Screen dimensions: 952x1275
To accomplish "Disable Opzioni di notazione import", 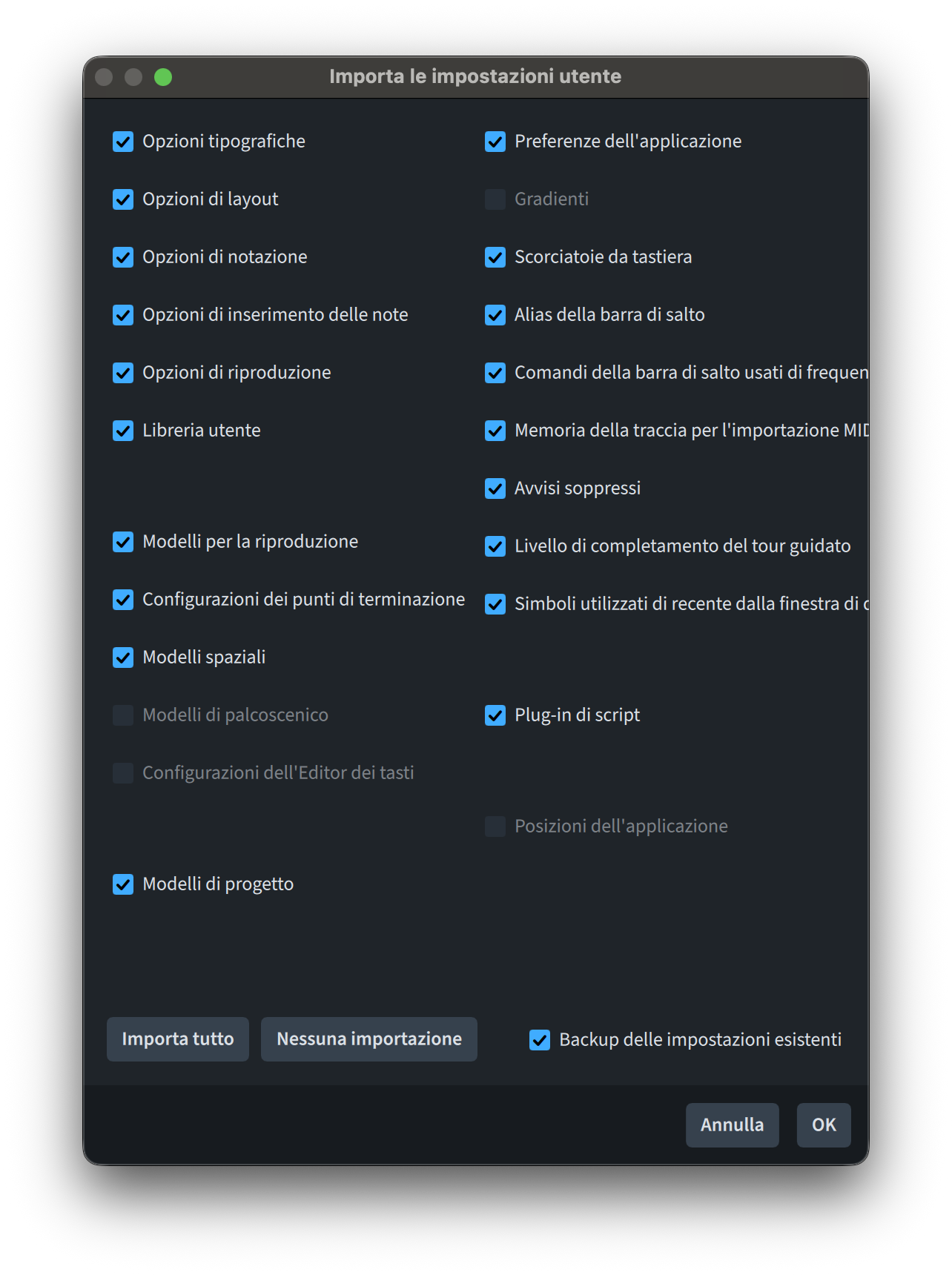I will pos(123,257).
